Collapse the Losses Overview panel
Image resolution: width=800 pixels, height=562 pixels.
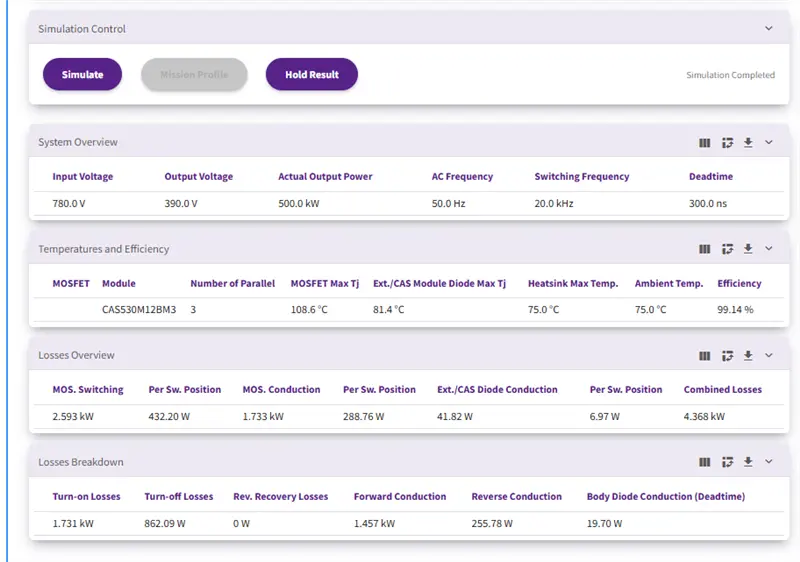click(x=768, y=355)
